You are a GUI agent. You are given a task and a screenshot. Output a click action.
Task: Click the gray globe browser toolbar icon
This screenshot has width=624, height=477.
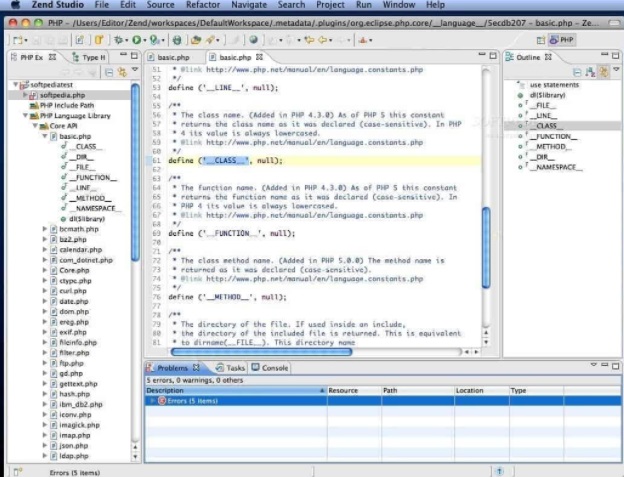[253, 39]
